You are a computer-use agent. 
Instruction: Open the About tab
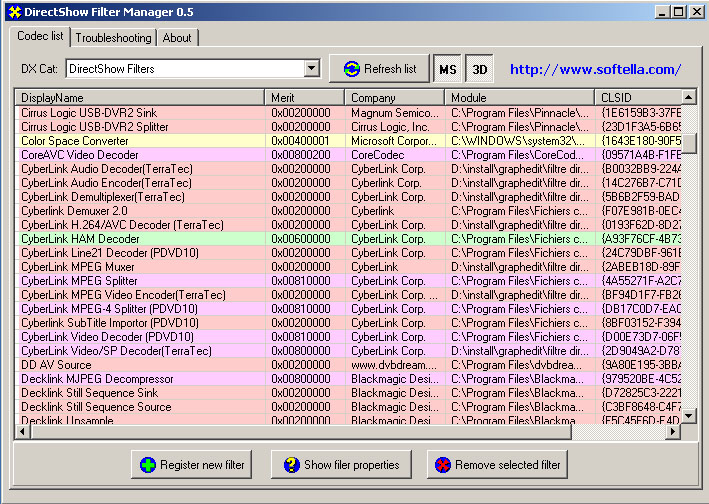pyautogui.click(x=177, y=38)
